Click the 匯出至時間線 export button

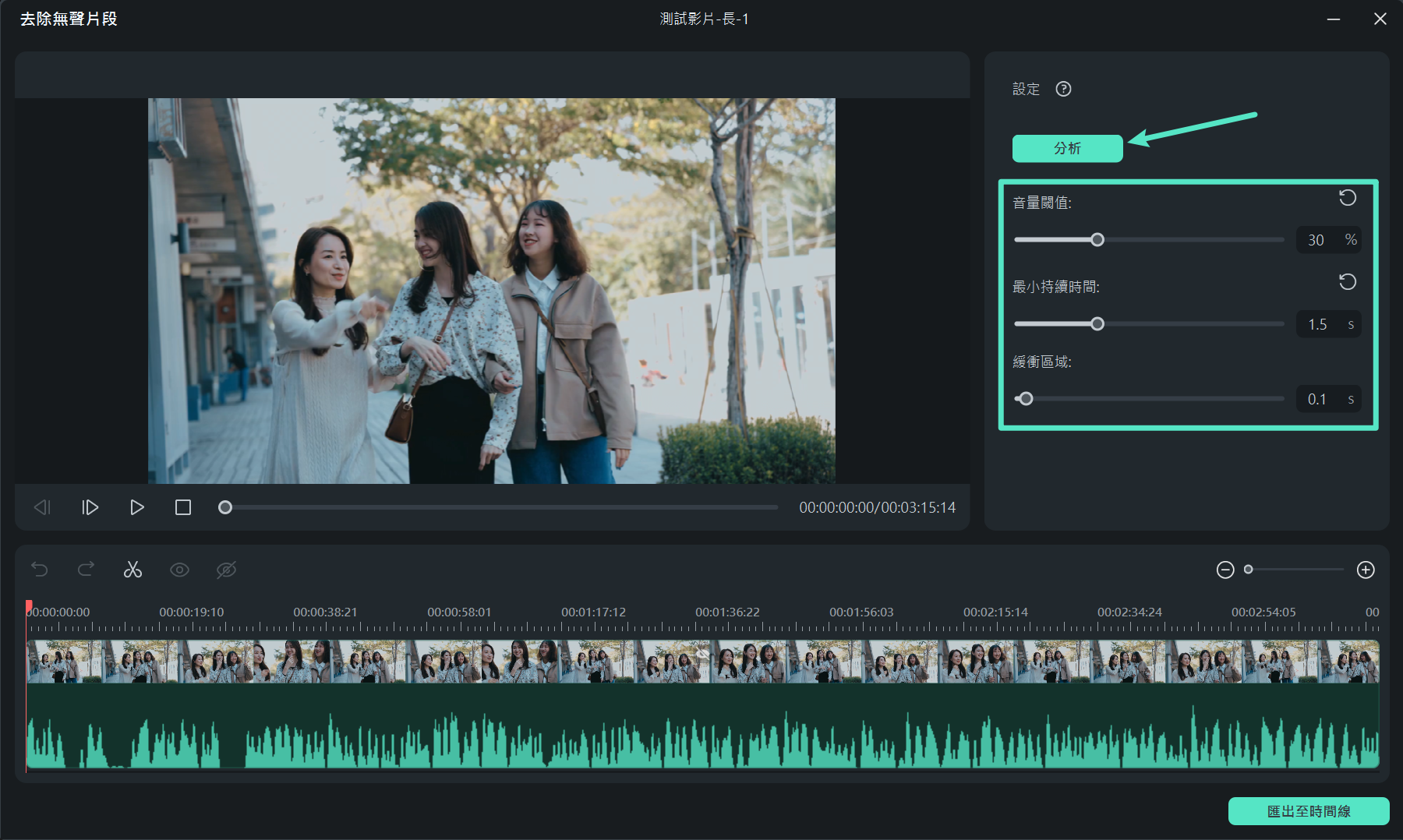pos(1309,811)
